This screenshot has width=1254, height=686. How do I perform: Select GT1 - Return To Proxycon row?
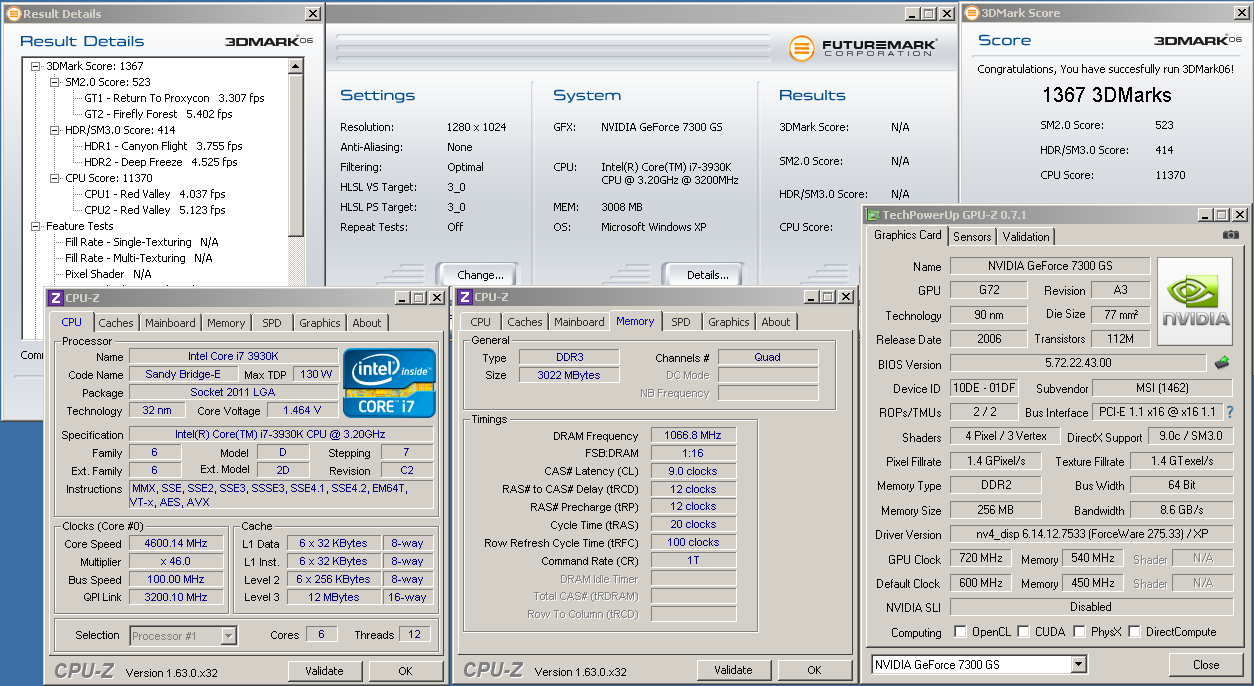point(174,98)
